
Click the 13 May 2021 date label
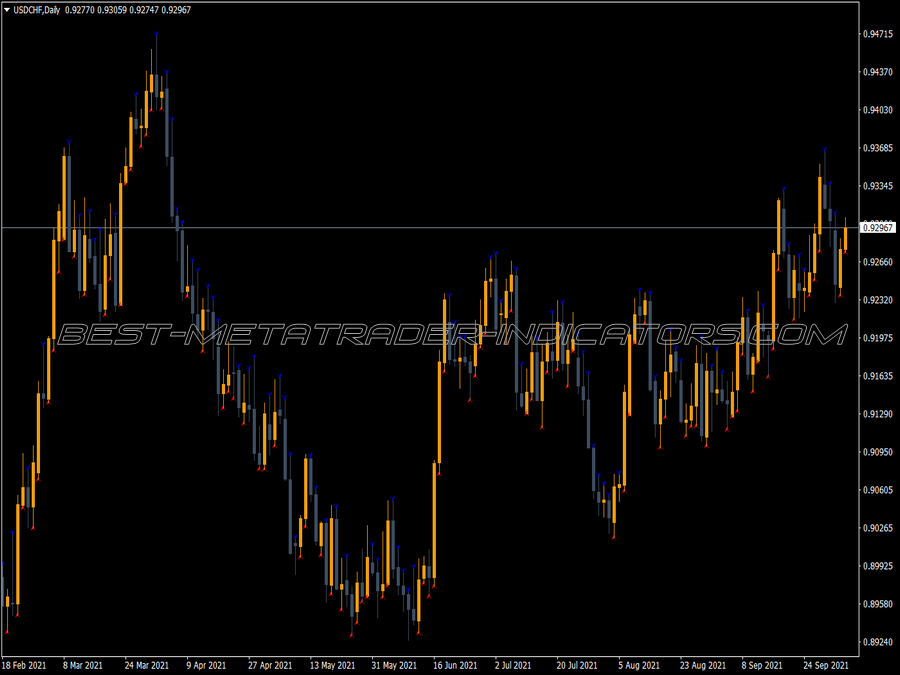coord(332,665)
